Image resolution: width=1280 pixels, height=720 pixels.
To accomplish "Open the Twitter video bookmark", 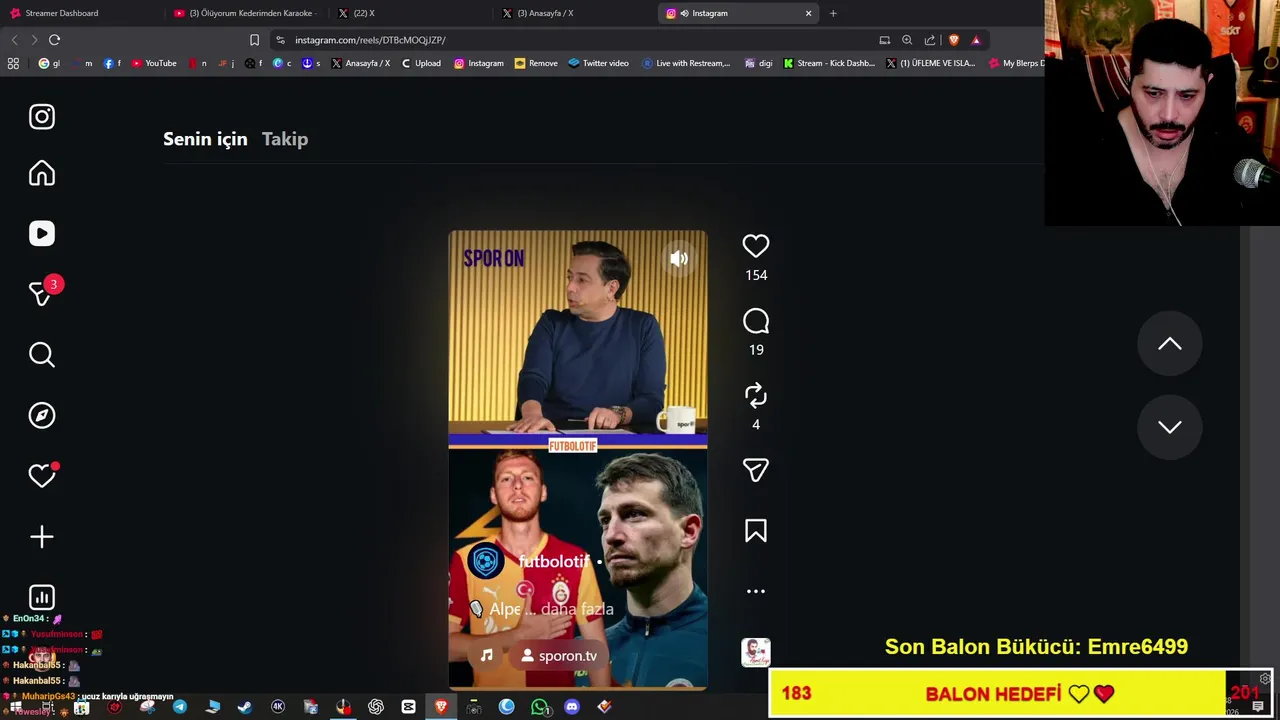I will coord(598,63).
